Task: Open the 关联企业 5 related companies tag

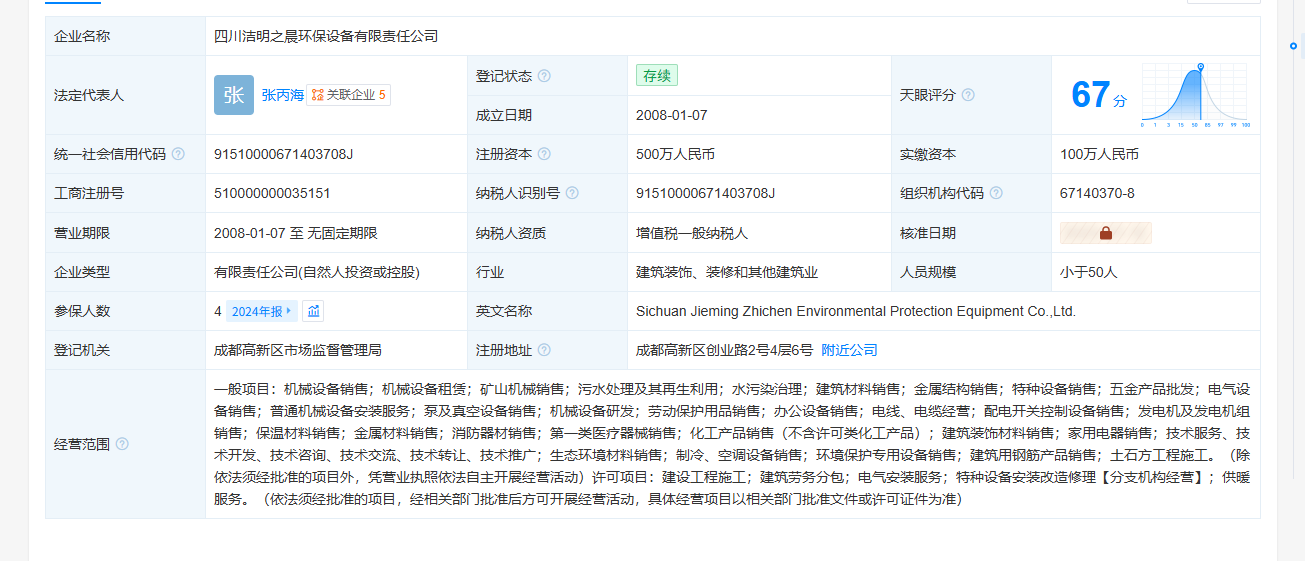Action: pyautogui.click(x=348, y=95)
